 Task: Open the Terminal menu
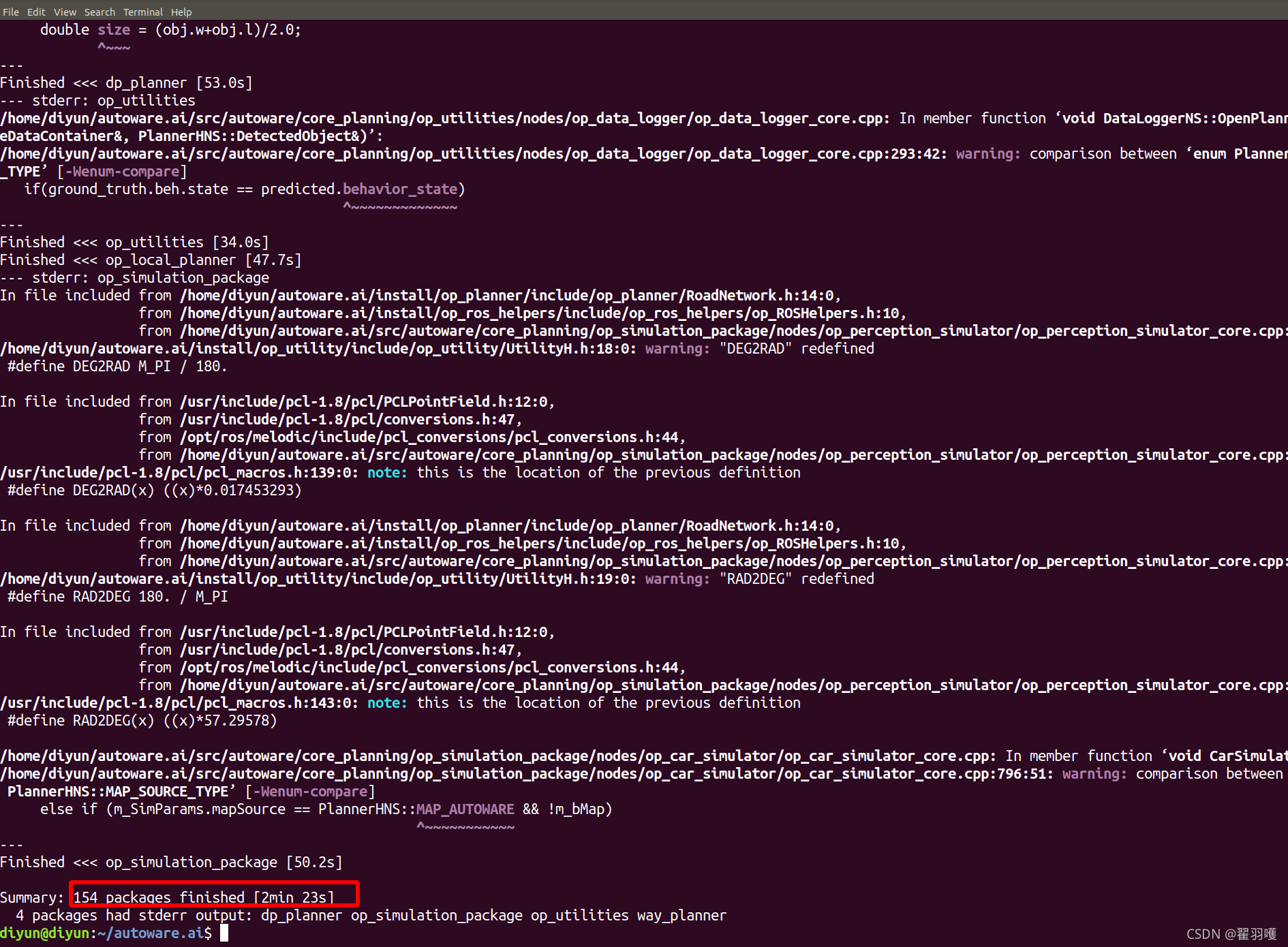(x=143, y=12)
